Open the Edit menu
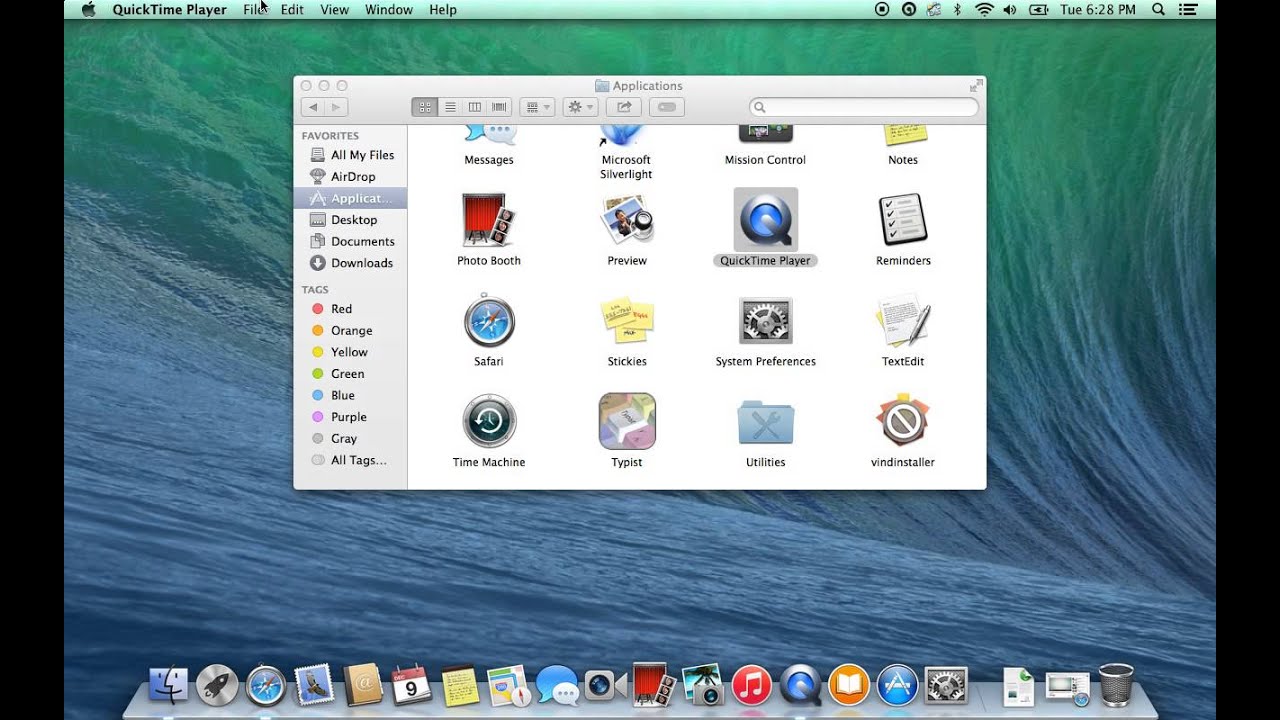The height and width of the screenshot is (720, 1280). (292, 10)
